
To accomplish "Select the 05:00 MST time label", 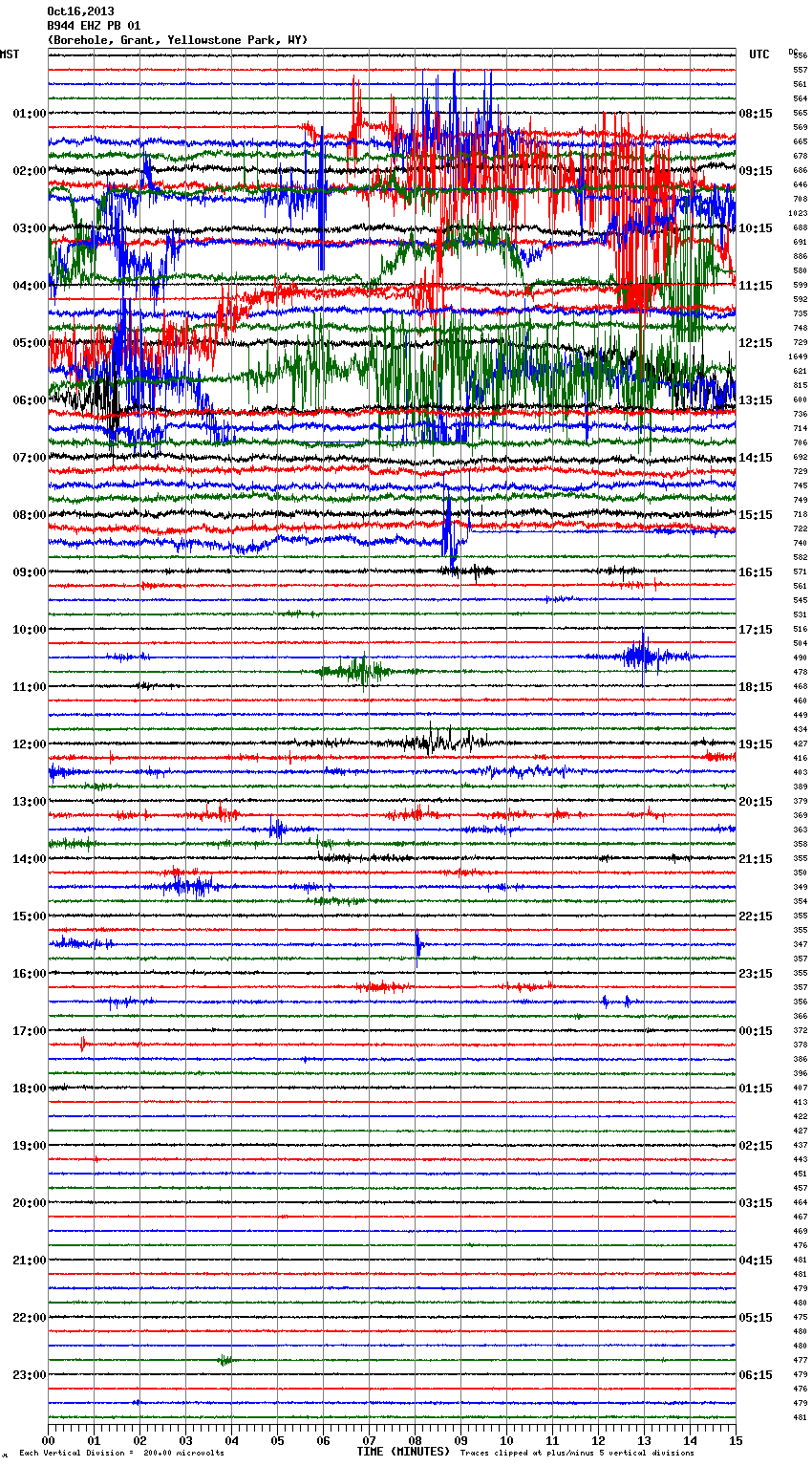I will [30, 343].
